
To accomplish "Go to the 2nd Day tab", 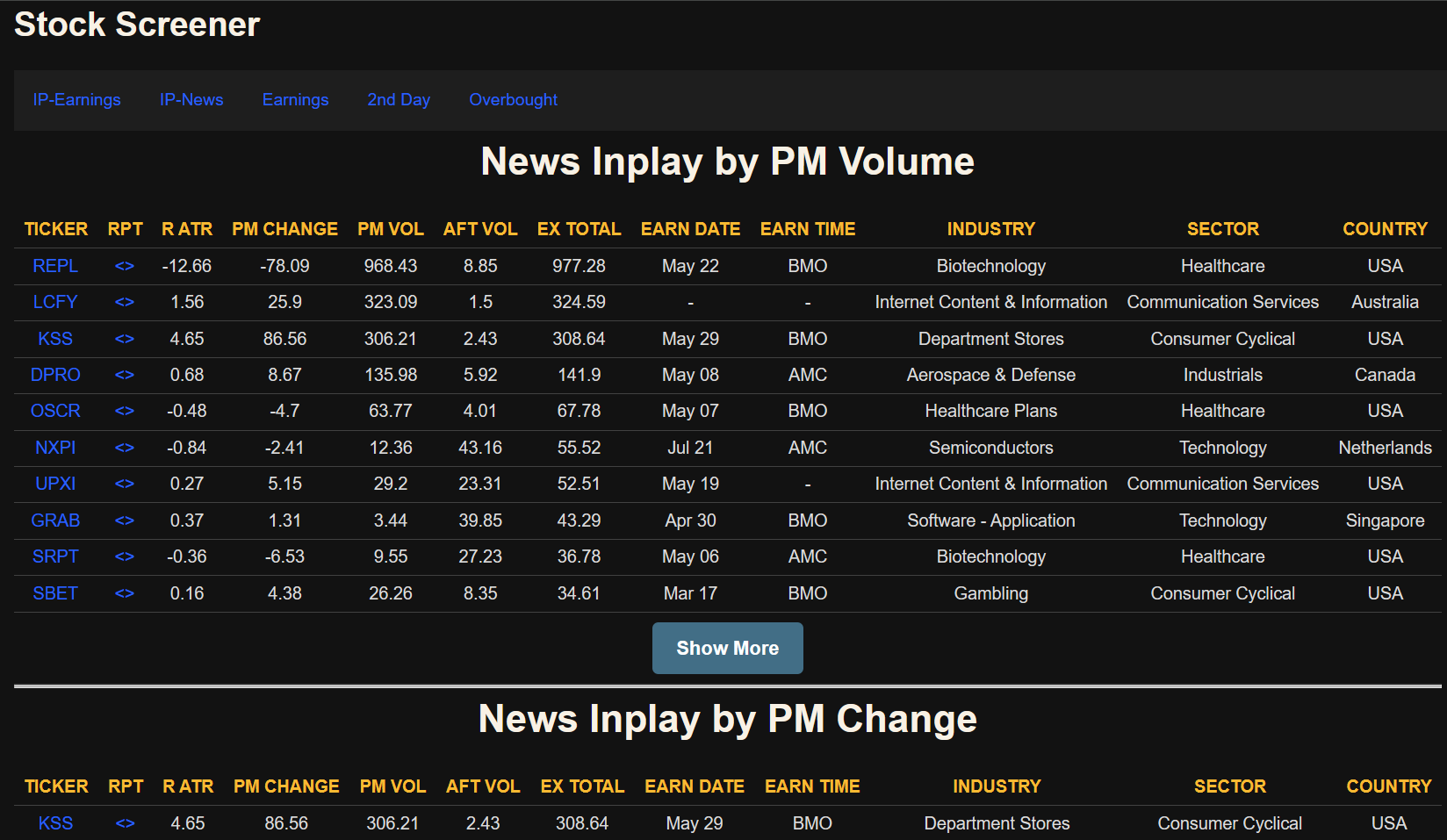I will click(x=399, y=100).
